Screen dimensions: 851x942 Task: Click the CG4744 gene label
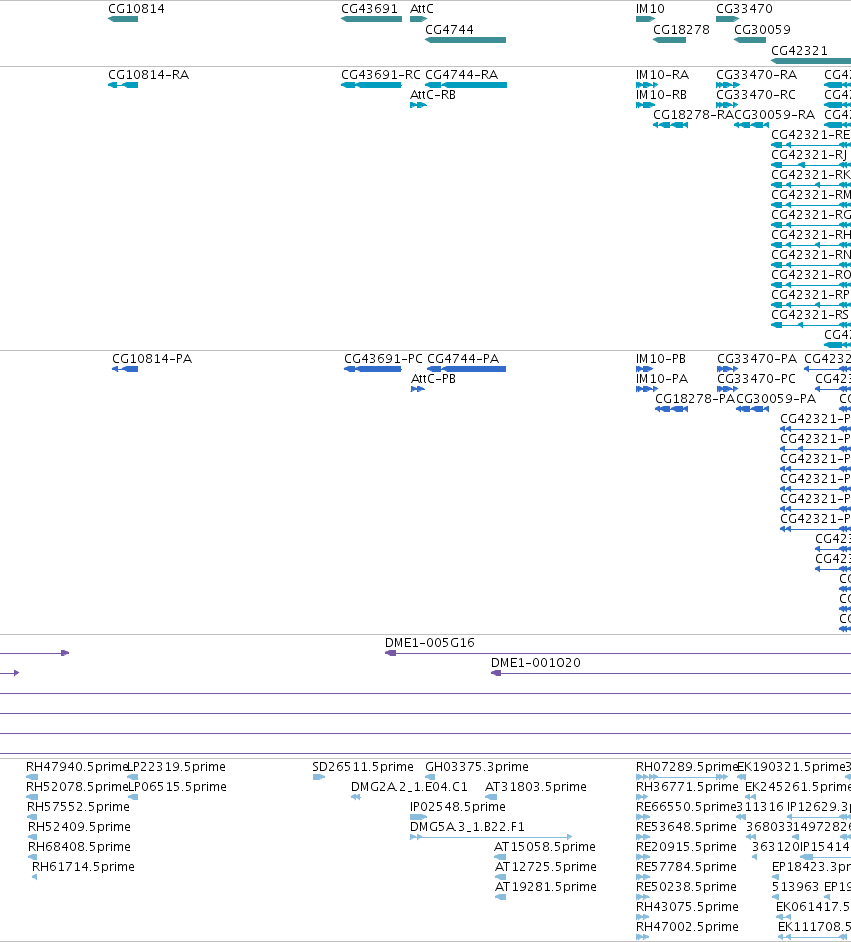click(x=449, y=30)
